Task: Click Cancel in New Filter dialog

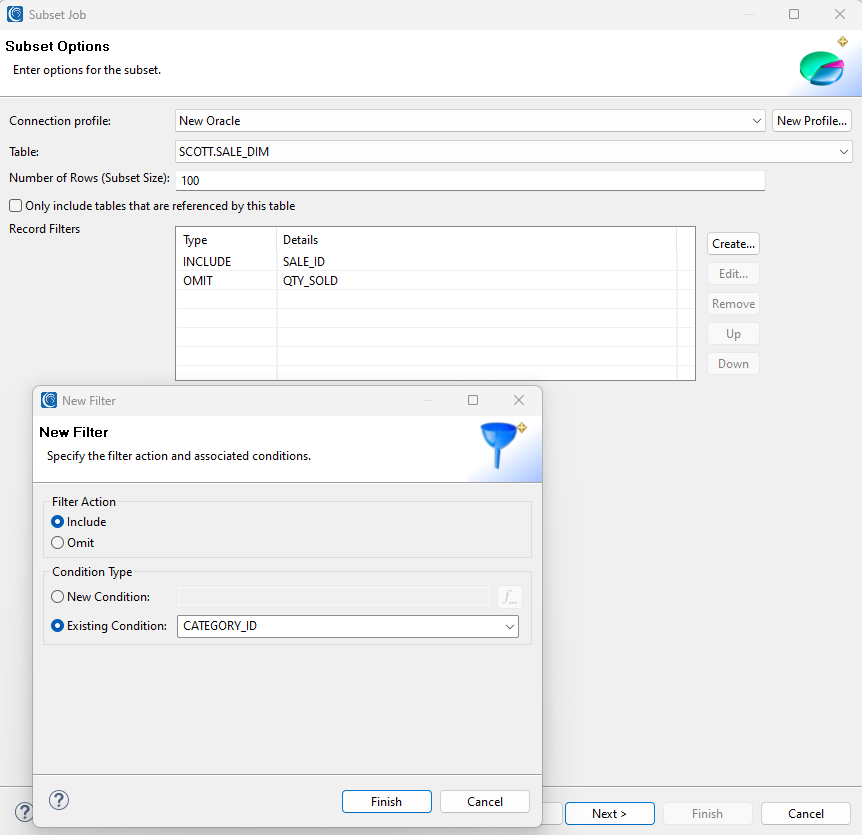Action: (x=485, y=801)
